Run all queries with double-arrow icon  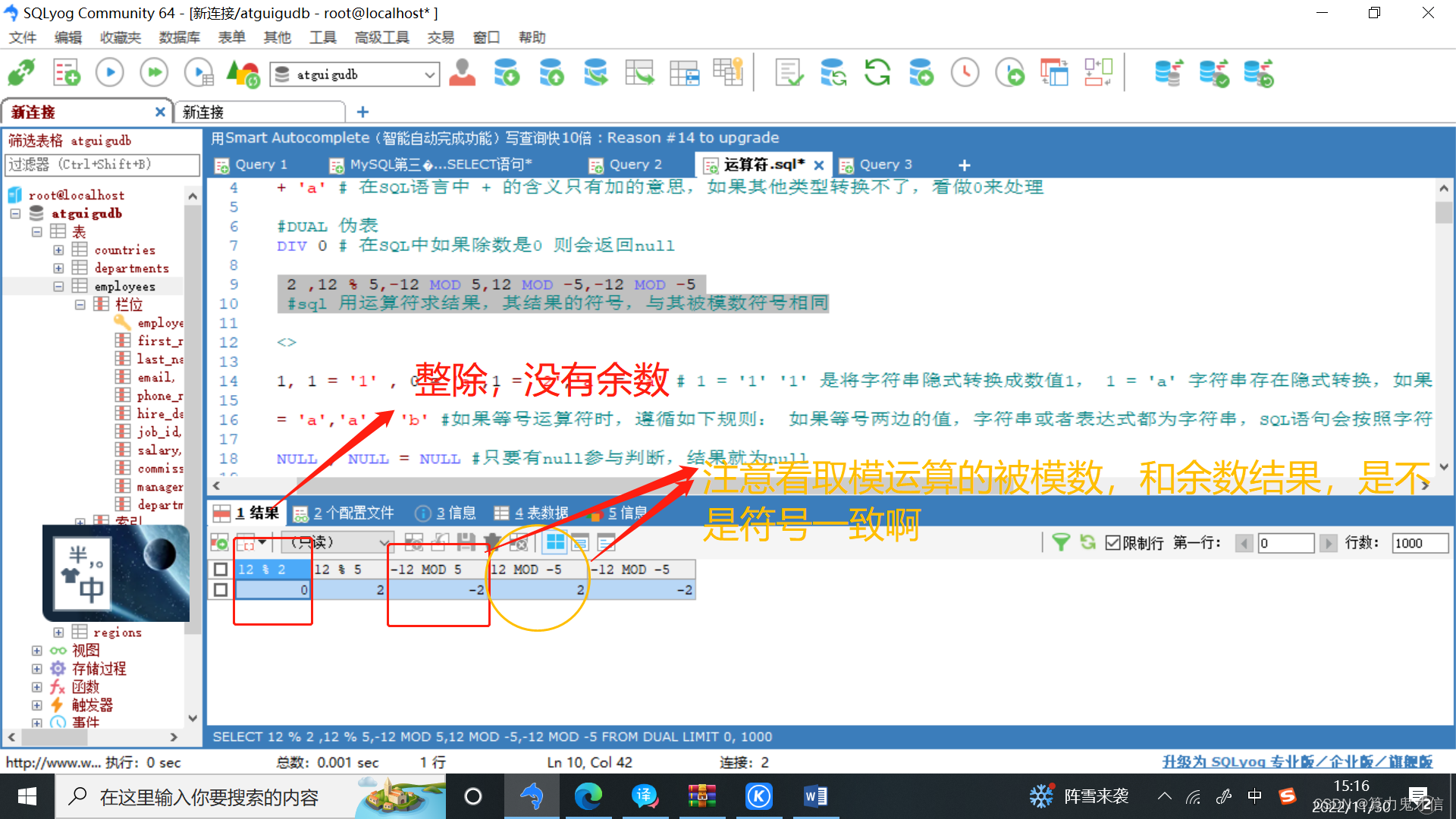154,74
